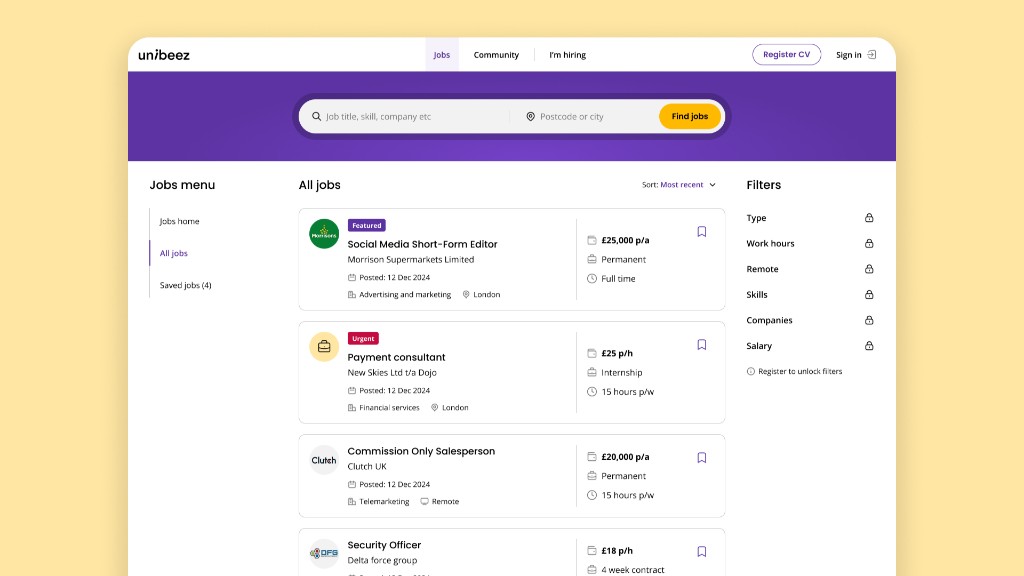
Task: Go to Jobs home in Jobs menu
Action: point(180,221)
